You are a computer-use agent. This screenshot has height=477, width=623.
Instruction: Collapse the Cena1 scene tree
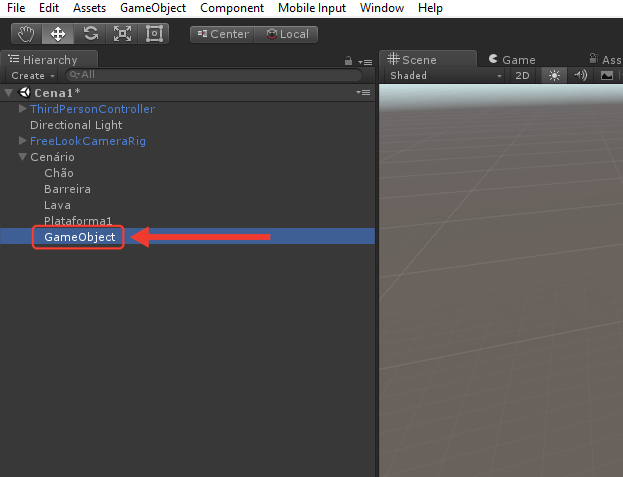coord(8,93)
